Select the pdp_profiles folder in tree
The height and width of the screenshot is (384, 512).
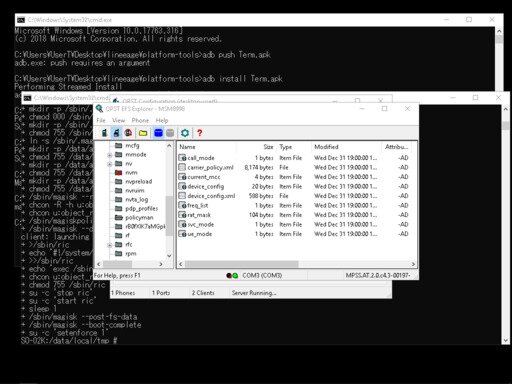point(141,209)
